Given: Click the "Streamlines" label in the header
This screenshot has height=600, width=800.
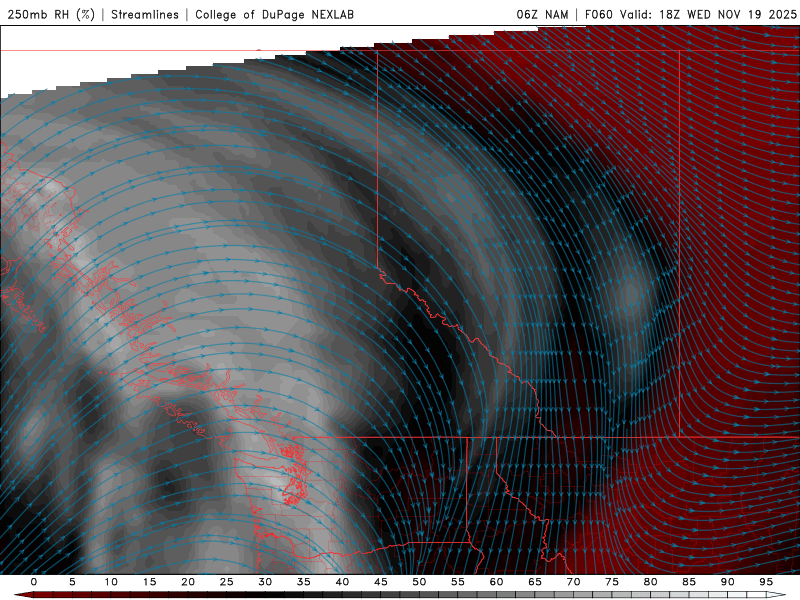Looking at the screenshot, I should coord(145,14).
